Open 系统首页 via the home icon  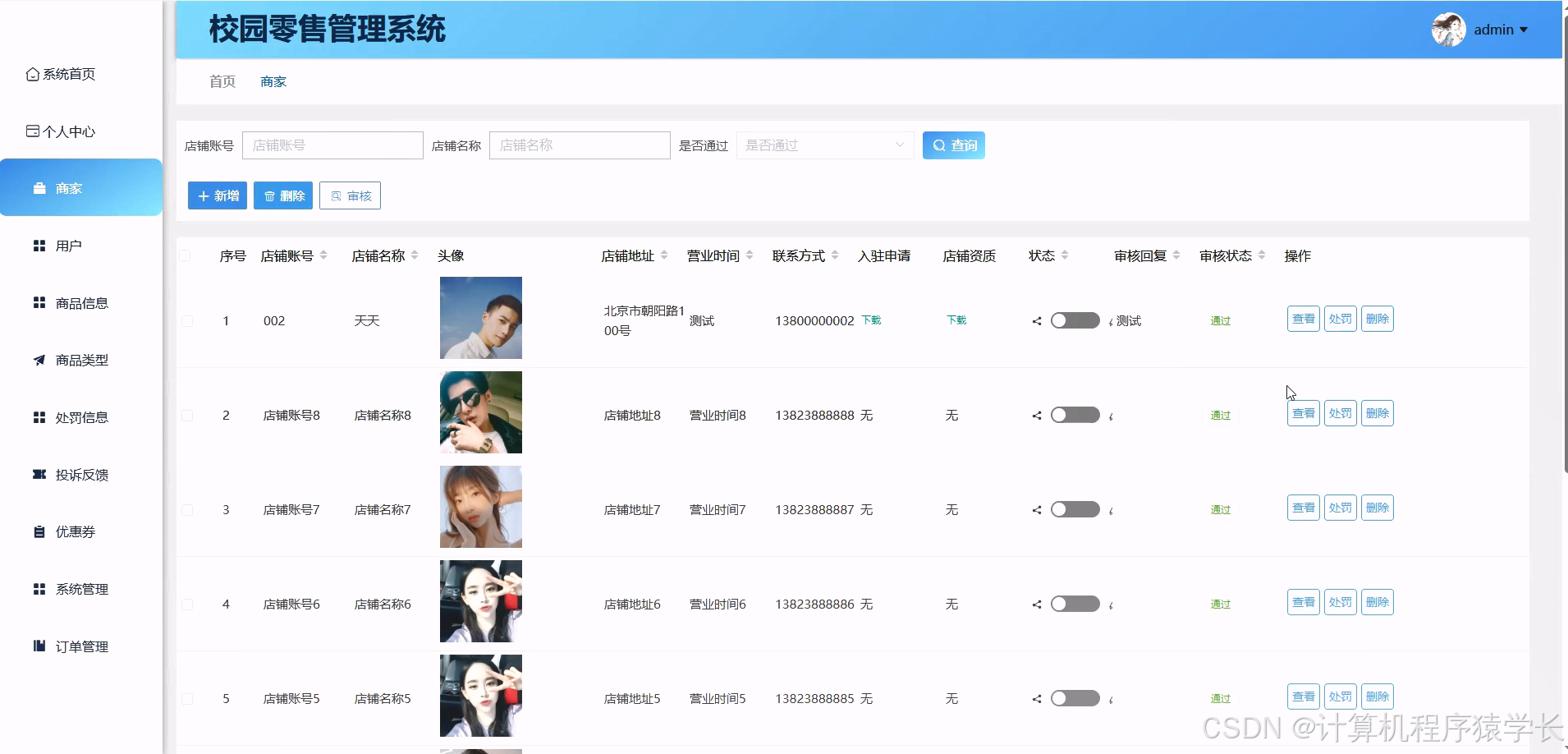point(31,74)
